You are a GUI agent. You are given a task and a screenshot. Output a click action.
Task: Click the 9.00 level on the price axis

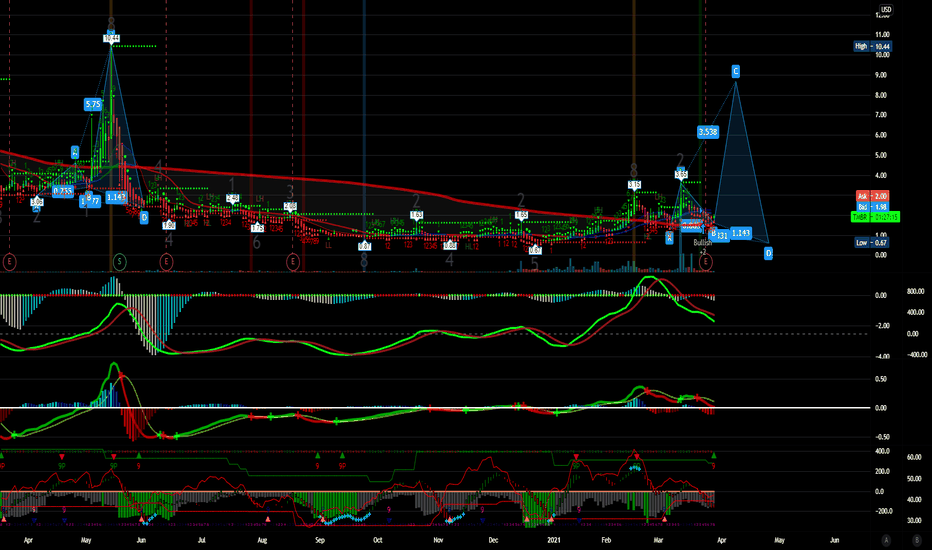(x=882, y=75)
